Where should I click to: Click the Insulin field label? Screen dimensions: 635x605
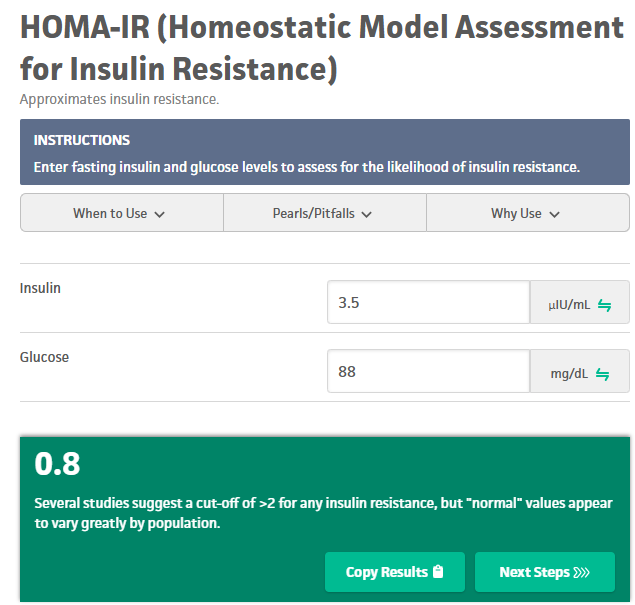click(x=40, y=288)
